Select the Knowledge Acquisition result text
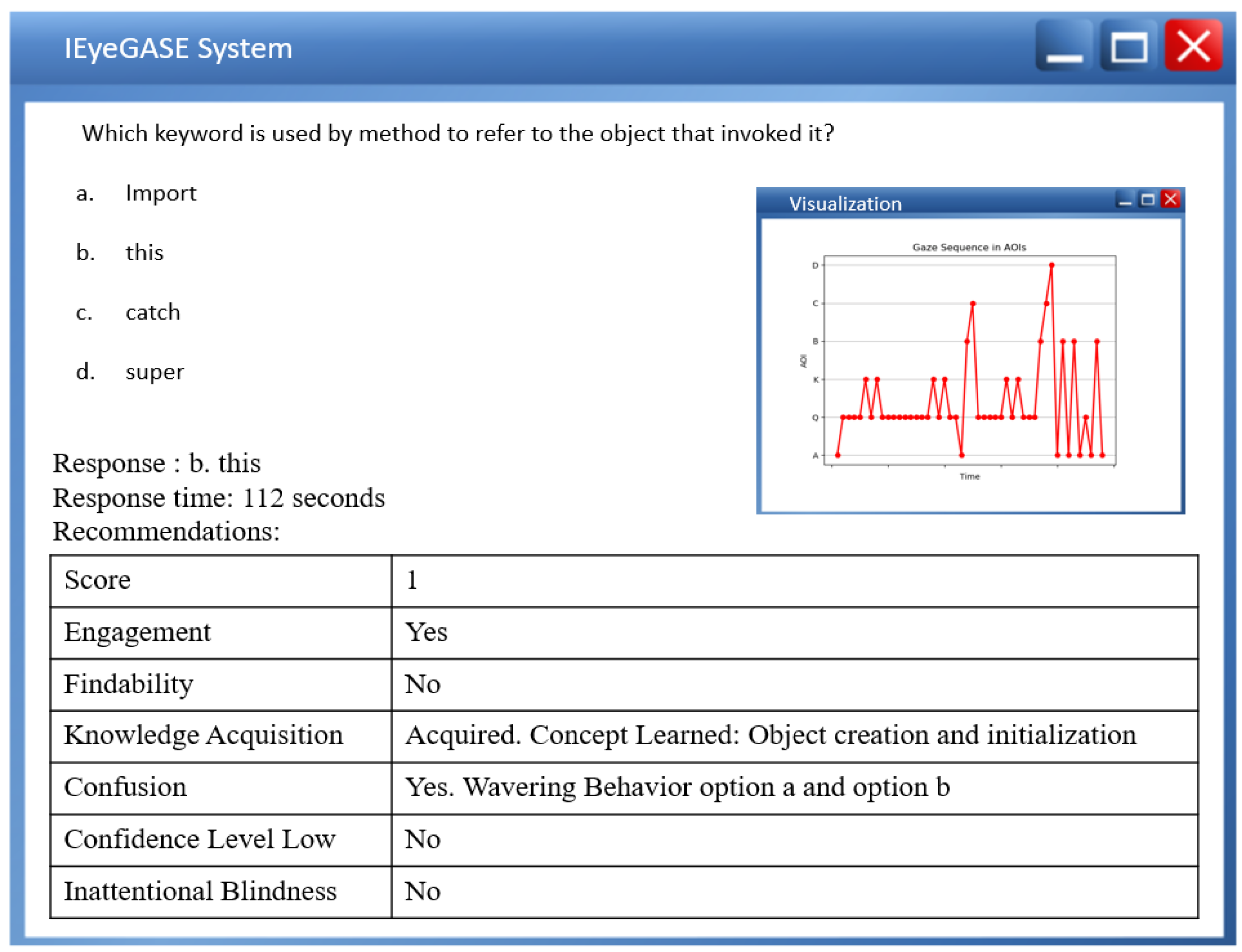The width and height of the screenshot is (1242, 952). tap(770, 736)
